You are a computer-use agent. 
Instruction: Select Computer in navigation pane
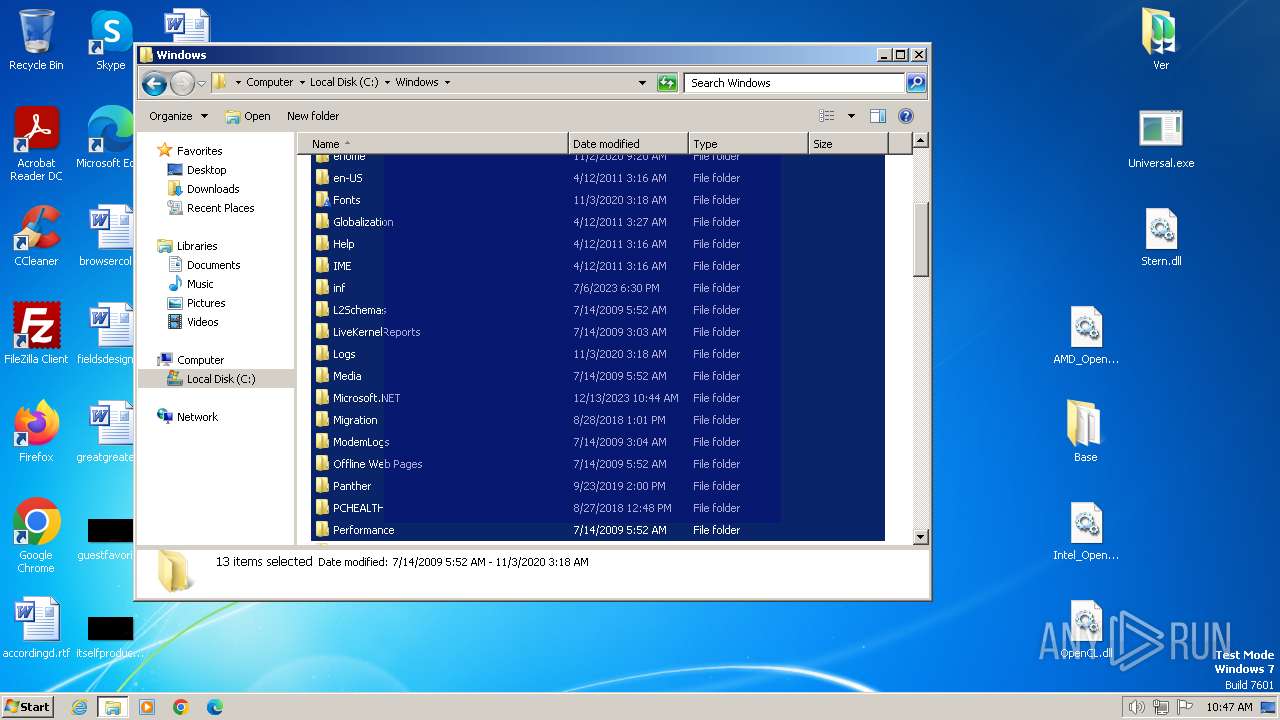click(200, 360)
